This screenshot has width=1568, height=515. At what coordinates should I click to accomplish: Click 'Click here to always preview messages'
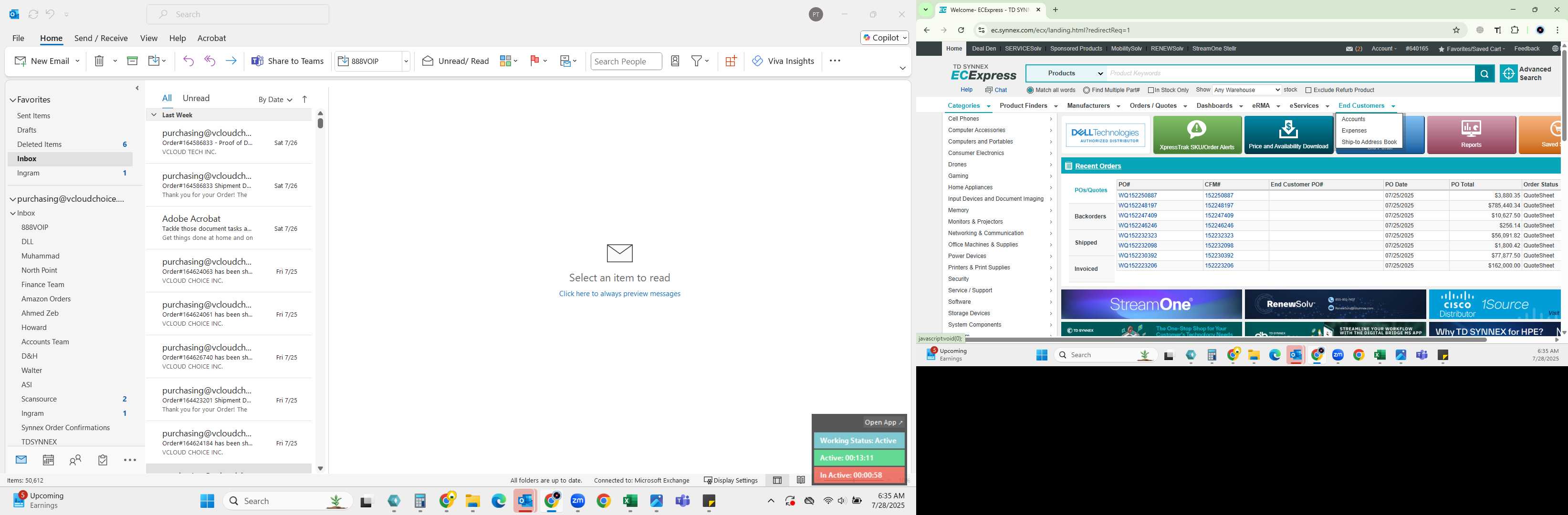(x=620, y=294)
